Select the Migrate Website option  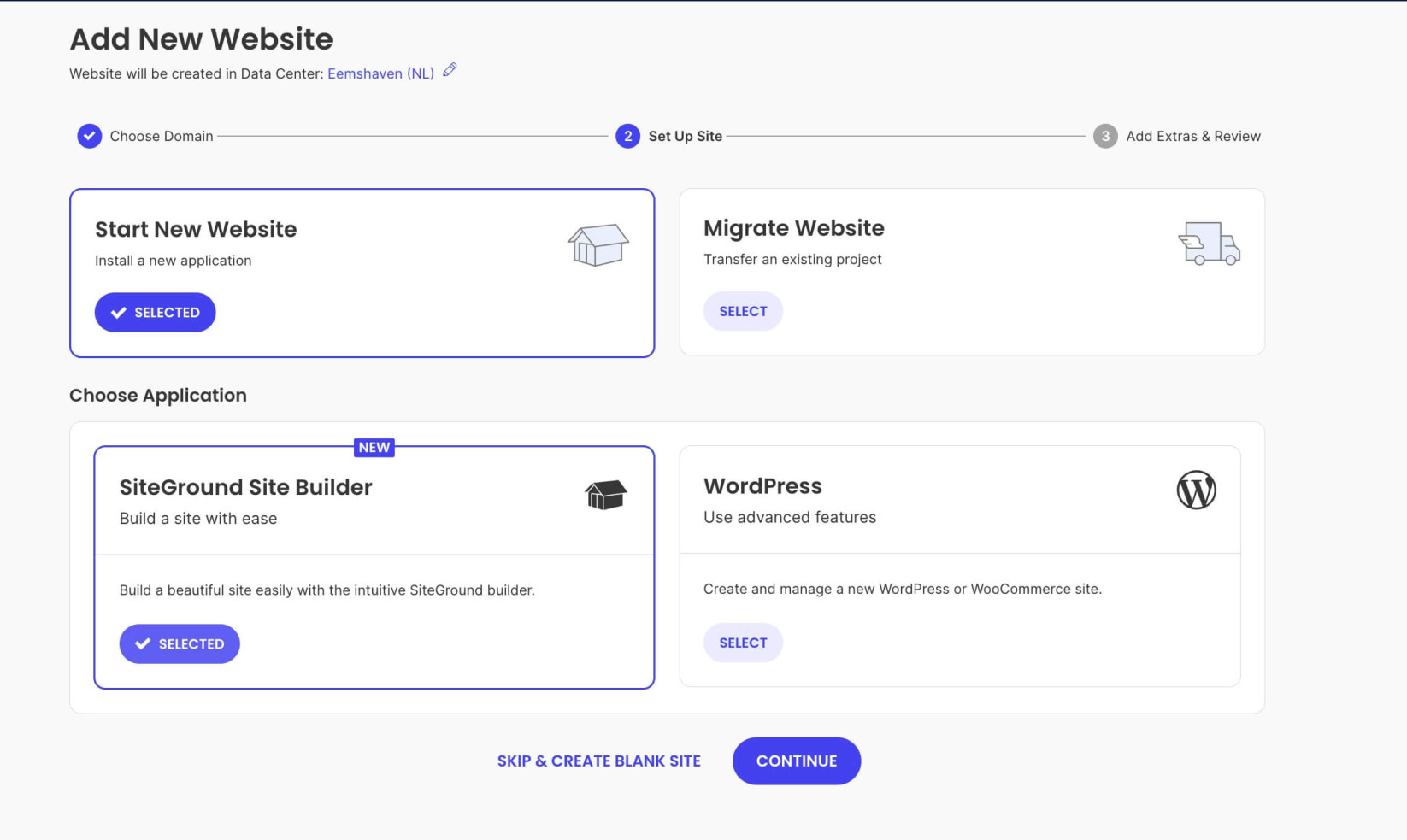tap(743, 311)
